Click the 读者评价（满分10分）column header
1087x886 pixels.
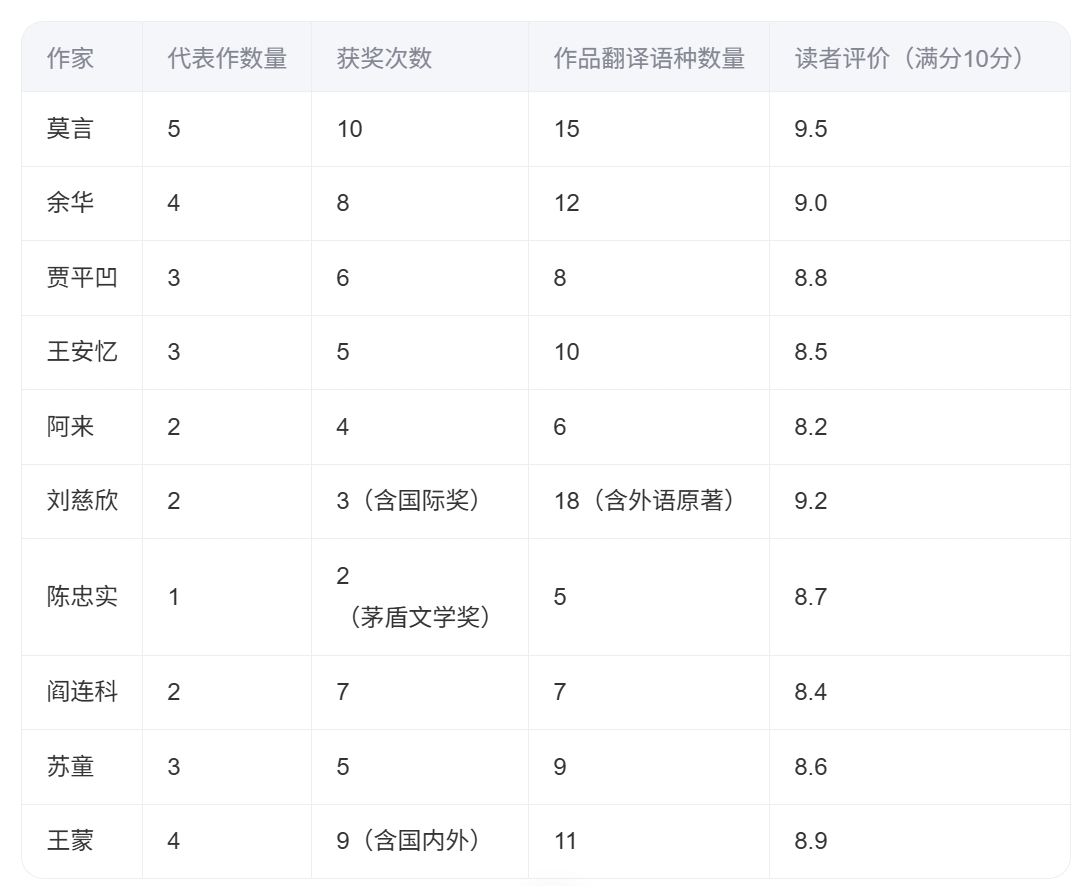tap(910, 58)
